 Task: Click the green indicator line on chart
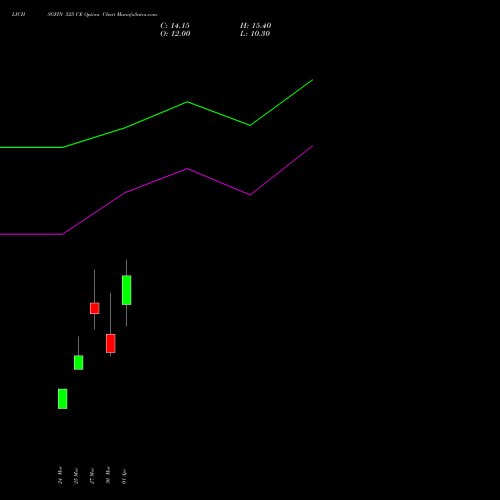point(187,102)
